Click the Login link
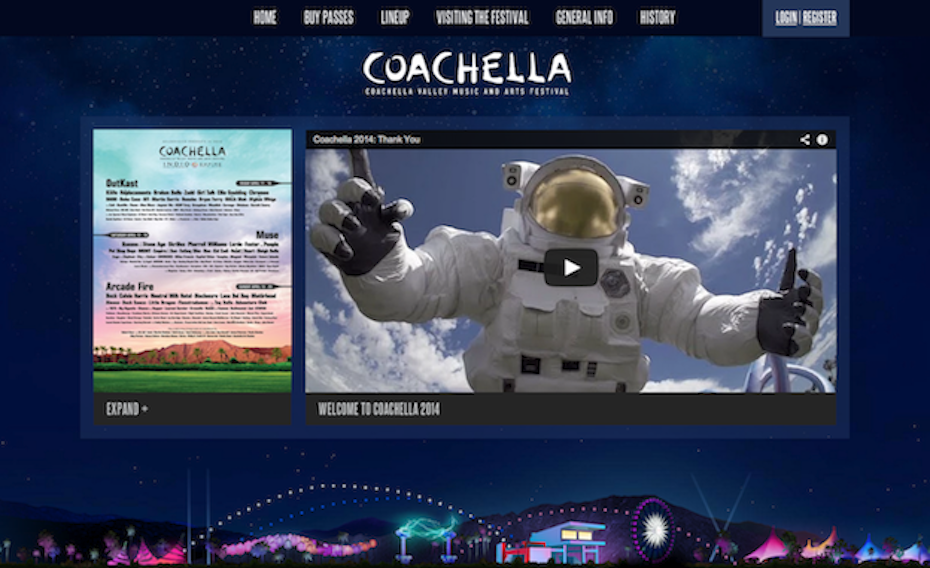The height and width of the screenshot is (568, 930). tap(786, 18)
